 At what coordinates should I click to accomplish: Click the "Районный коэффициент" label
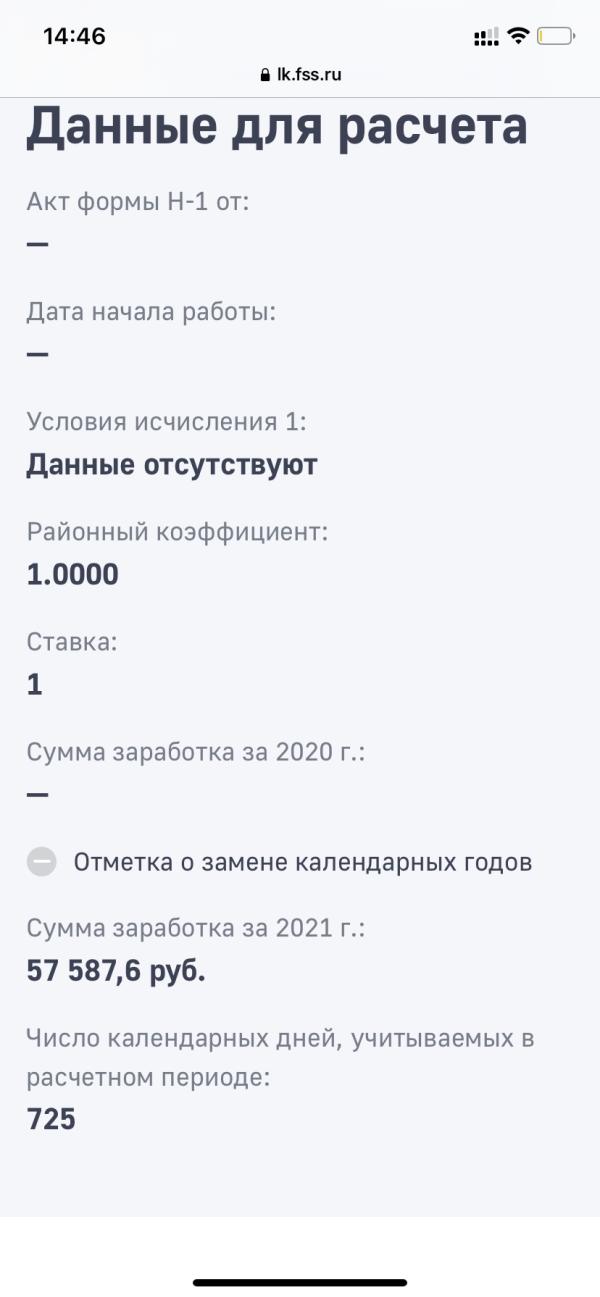(177, 532)
